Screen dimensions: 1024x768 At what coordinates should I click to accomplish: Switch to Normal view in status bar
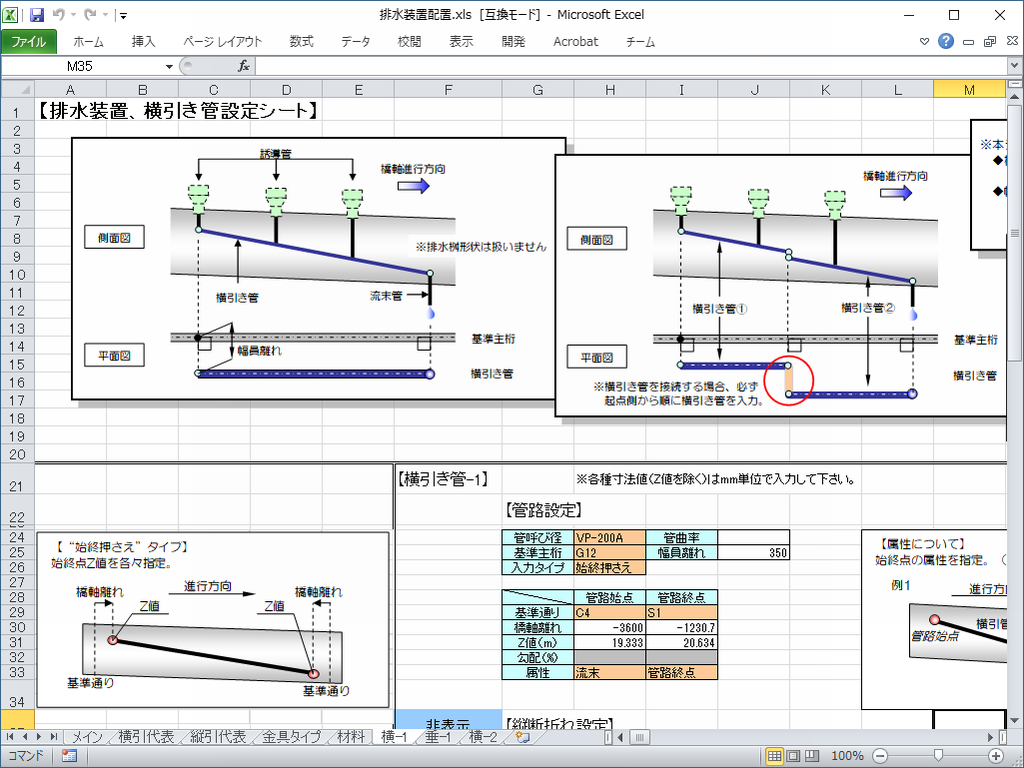click(773, 756)
